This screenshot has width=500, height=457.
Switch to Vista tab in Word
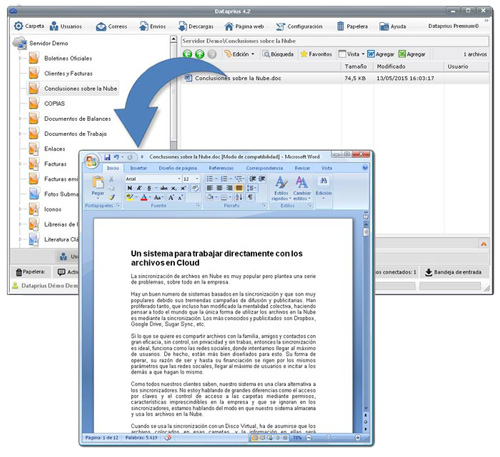coord(326,168)
